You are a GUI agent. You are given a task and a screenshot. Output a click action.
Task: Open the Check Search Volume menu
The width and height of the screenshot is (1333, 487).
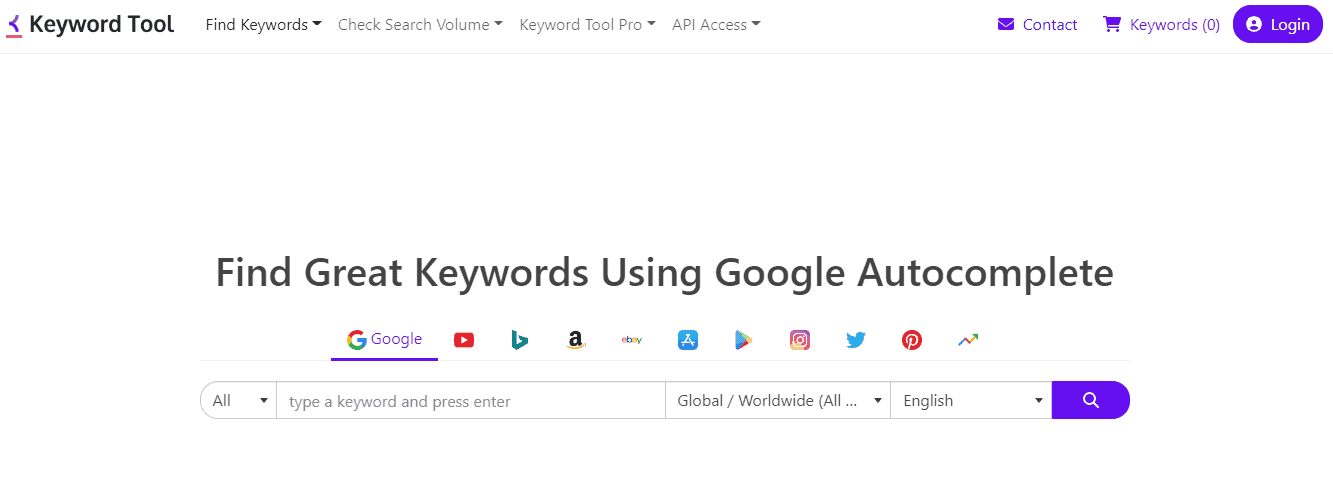pyautogui.click(x=420, y=25)
